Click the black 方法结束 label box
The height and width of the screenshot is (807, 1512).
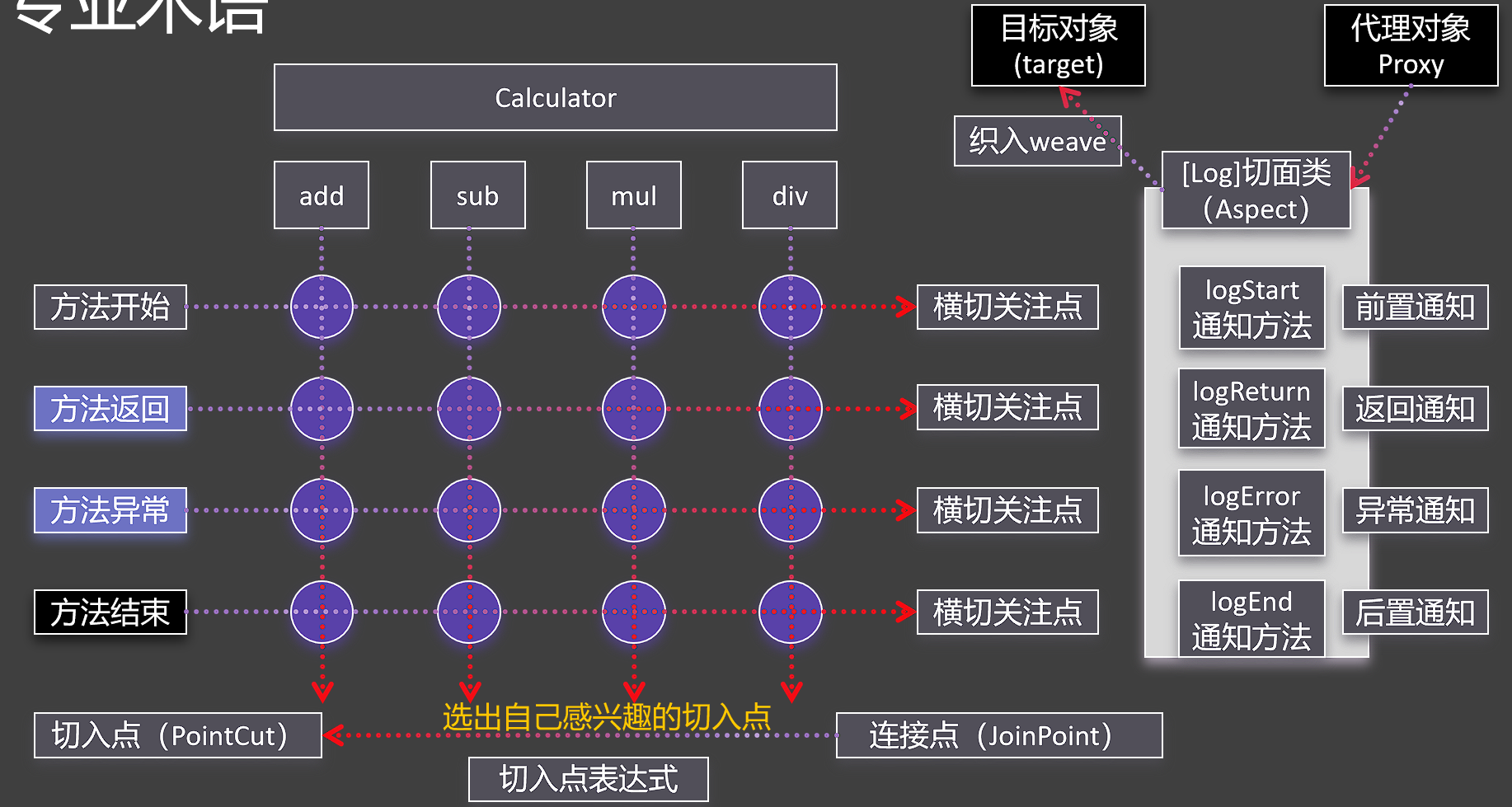coord(110,612)
